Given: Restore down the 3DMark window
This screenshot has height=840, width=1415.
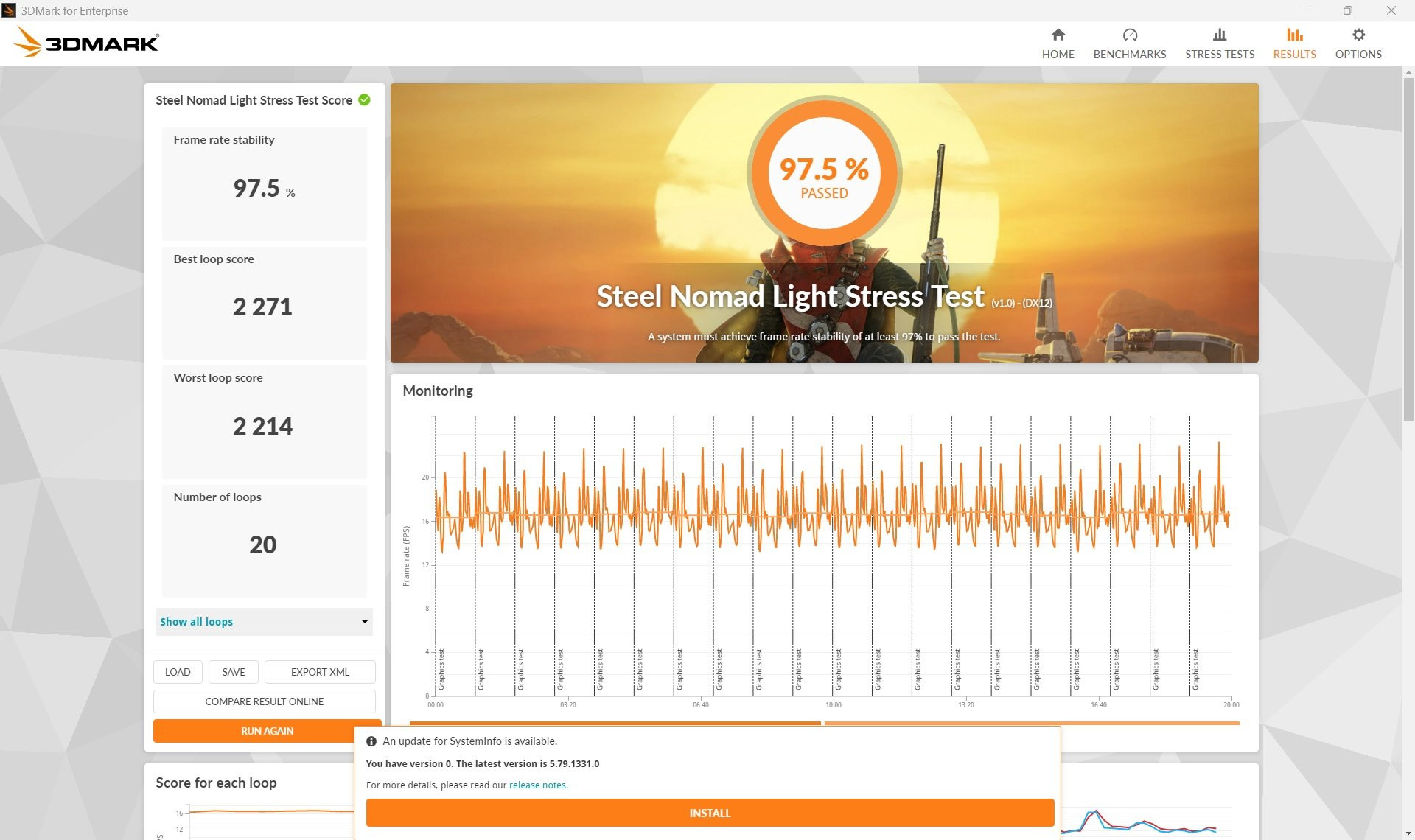Looking at the screenshot, I should pyautogui.click(x=1347, y=10).
